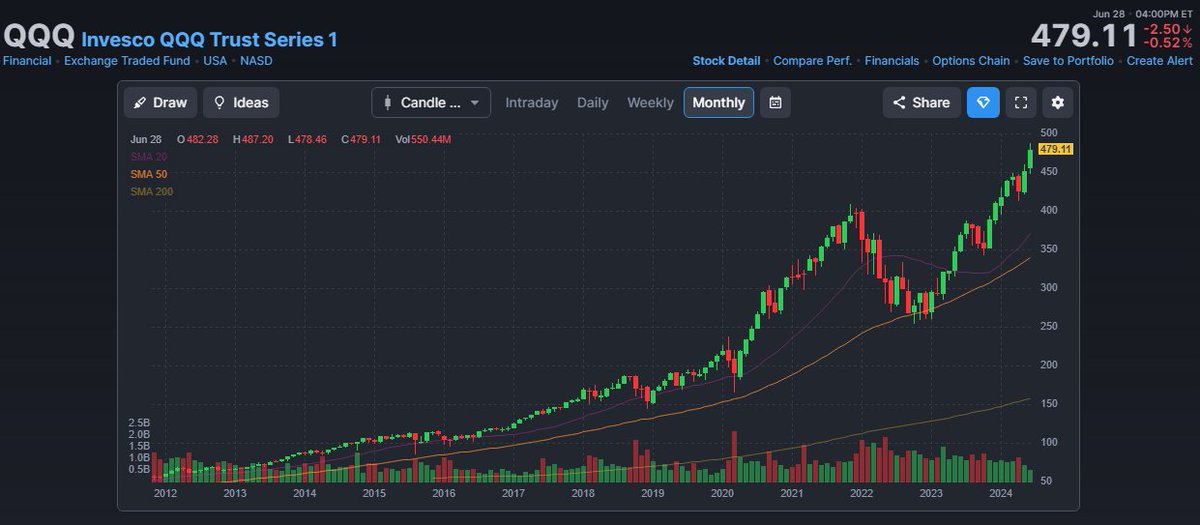Click the 2020 label on time axis
This screenshot has width=1200, height=525.
coord(722,493)
